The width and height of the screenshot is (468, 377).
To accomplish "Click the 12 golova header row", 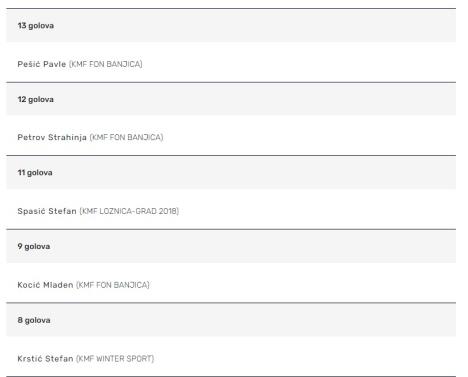I will [231, 99].
